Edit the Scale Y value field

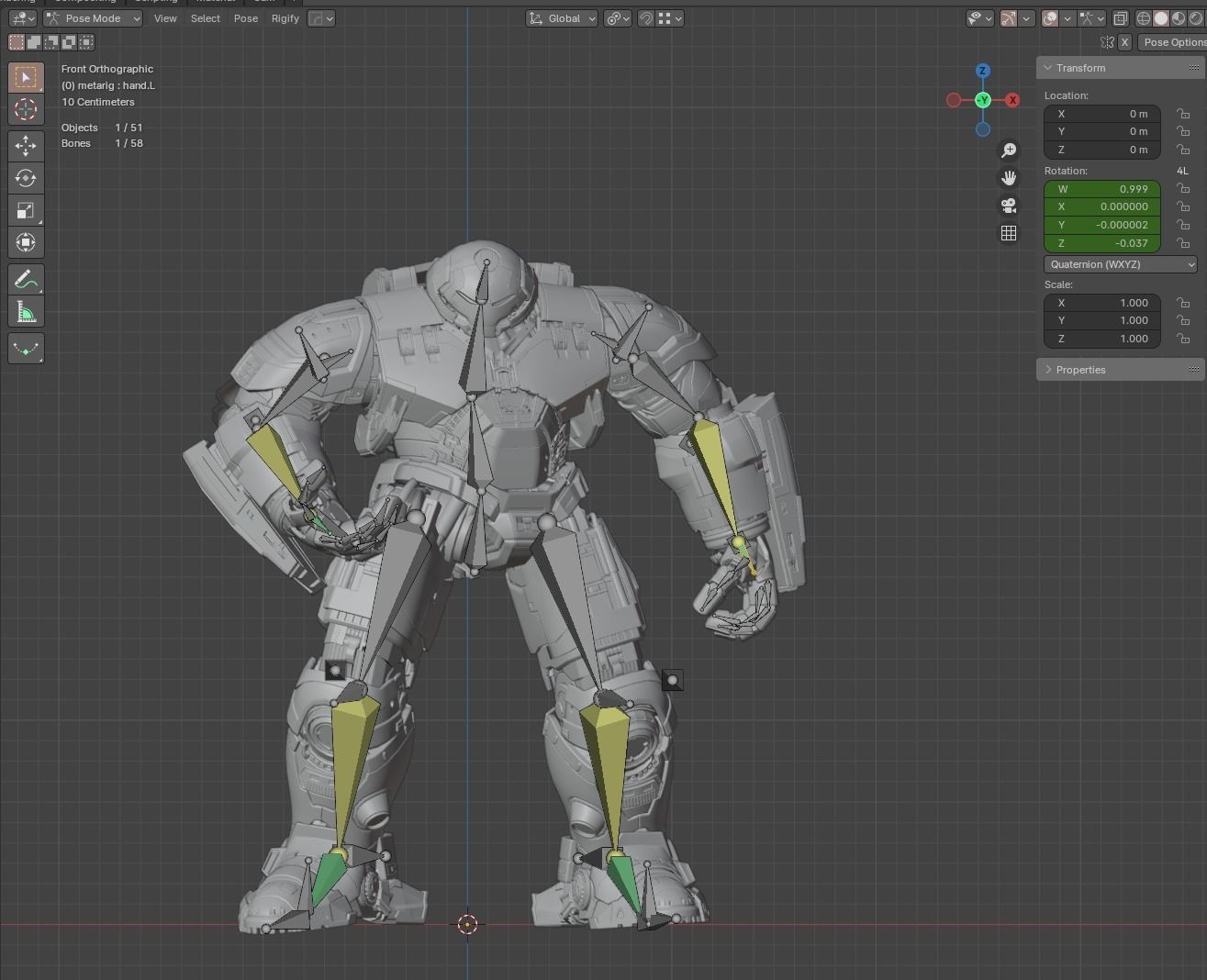point(1102,320)
